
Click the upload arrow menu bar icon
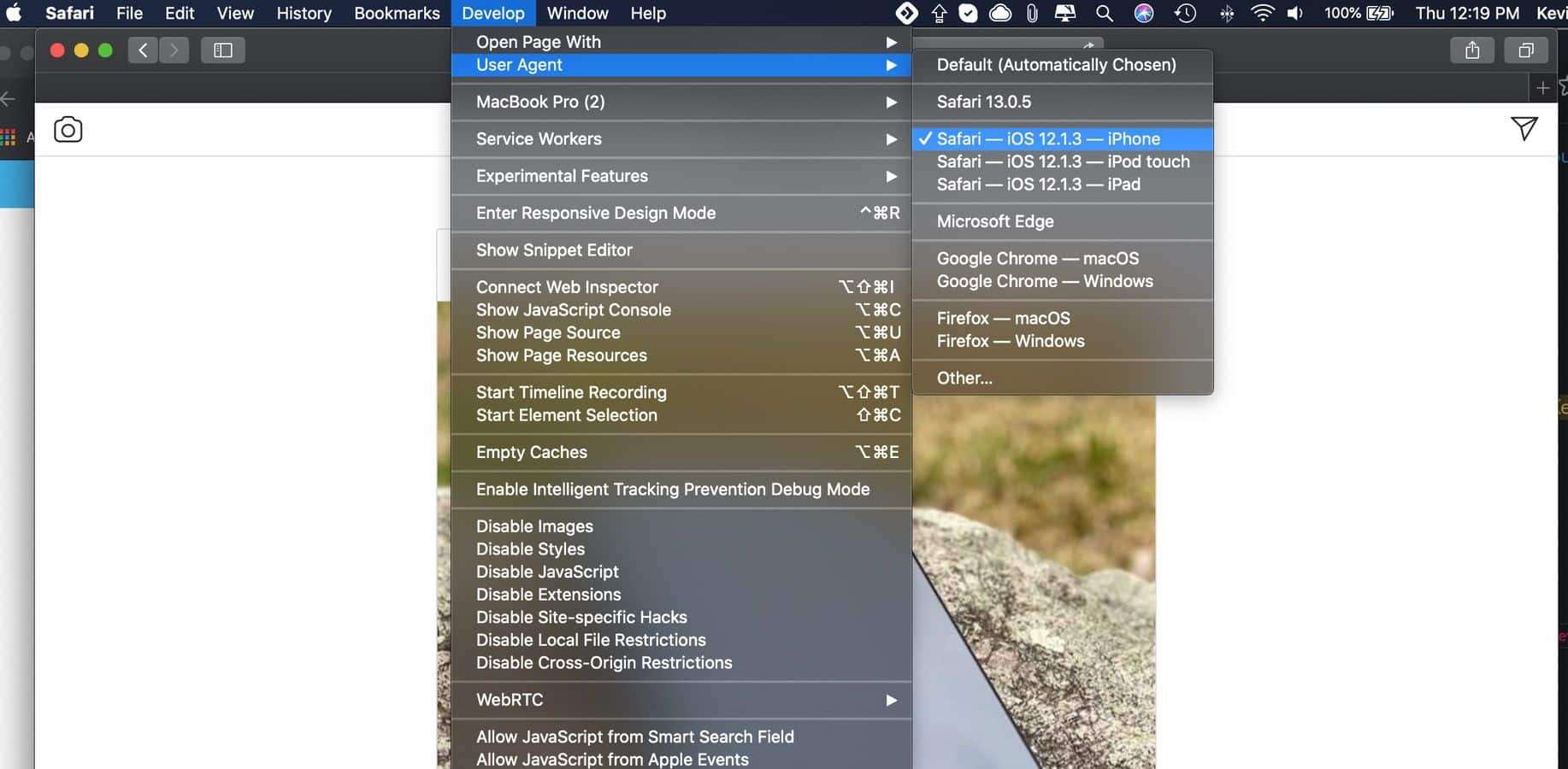pyautogui.click(x=939, y=13)
